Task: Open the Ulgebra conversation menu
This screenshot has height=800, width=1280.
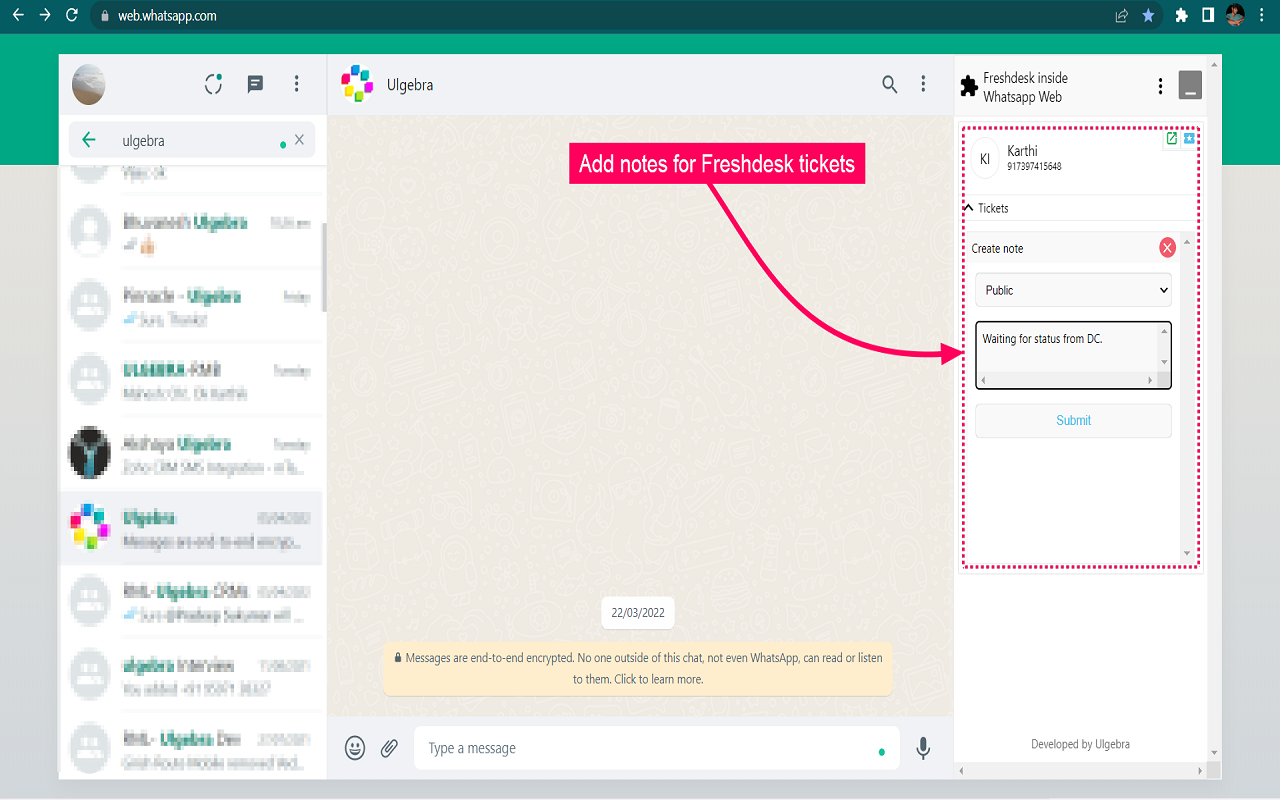Action: 924,84
